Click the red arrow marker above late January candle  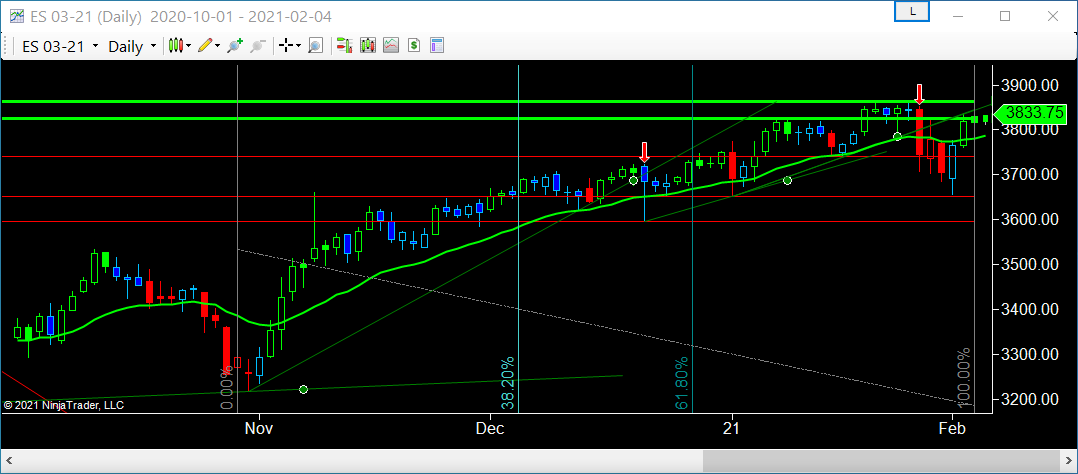pos(919,94)
